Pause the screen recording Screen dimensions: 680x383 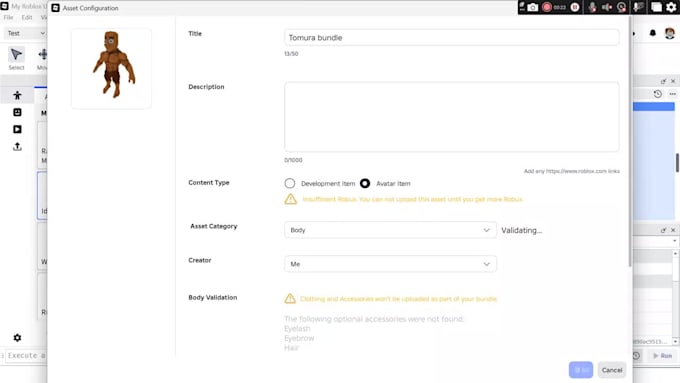coord(575,7)
